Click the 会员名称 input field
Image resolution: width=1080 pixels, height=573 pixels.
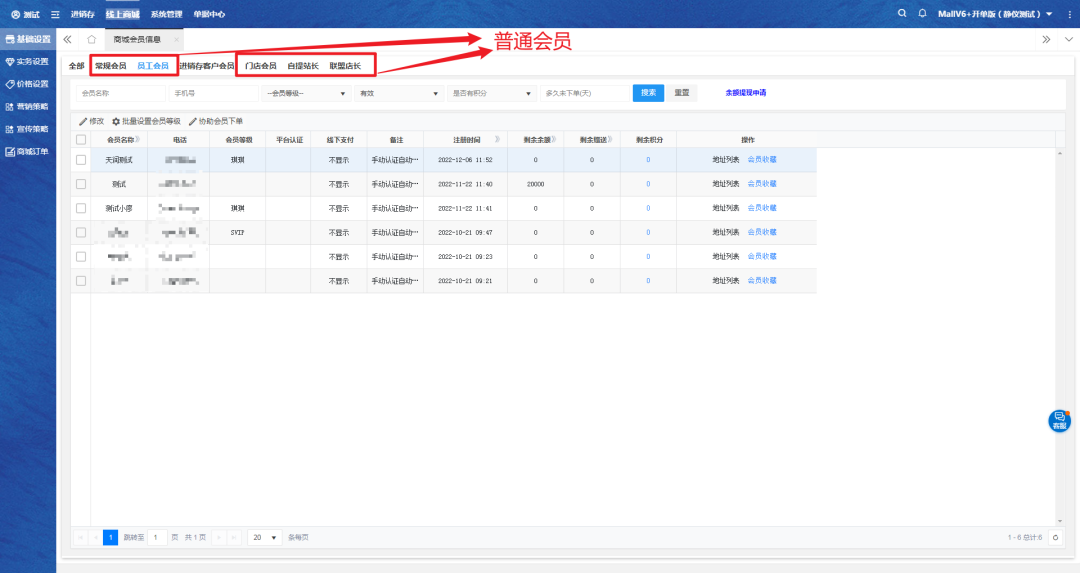click(120, 93)
